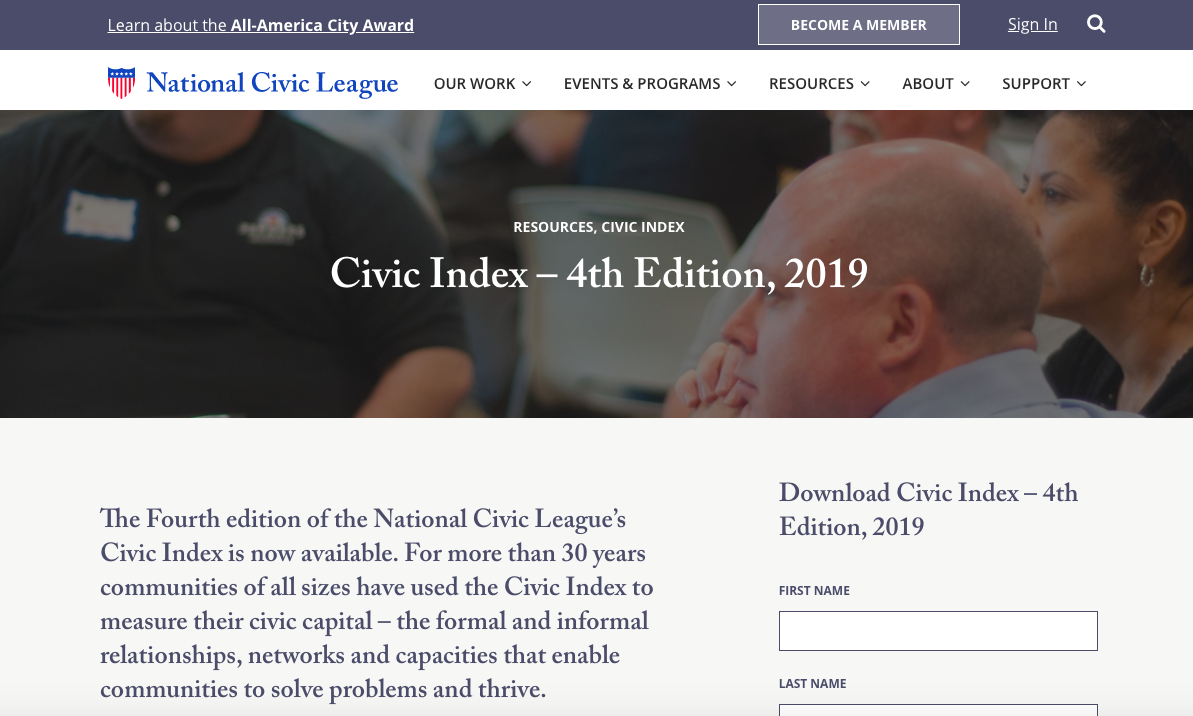Click the LAST NAME field label
The width and height of the screenshot is (1193, 716).
point(813,683)
